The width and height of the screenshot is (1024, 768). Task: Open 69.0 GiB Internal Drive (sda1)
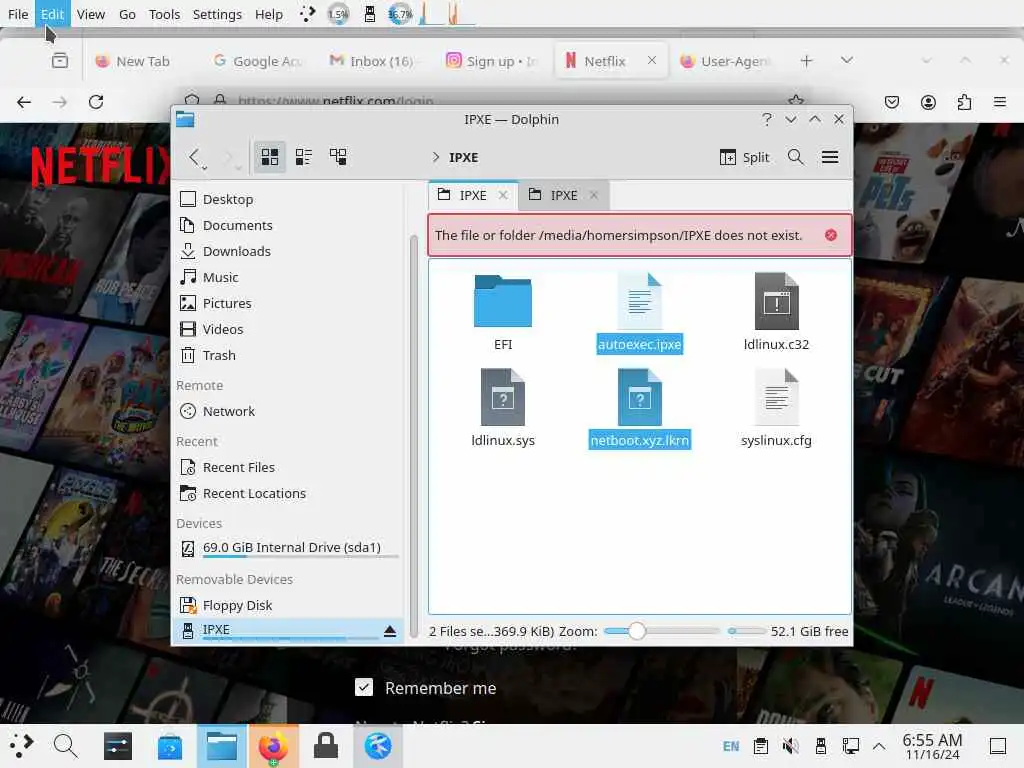point(289,549)
